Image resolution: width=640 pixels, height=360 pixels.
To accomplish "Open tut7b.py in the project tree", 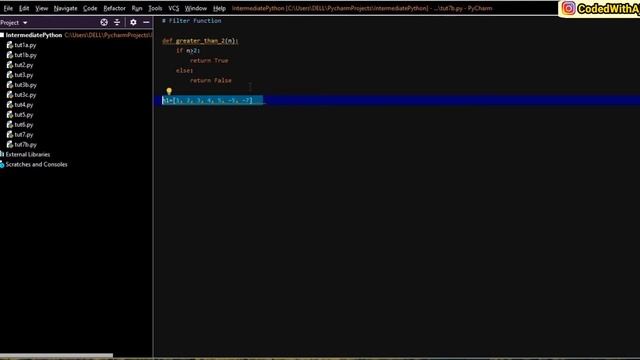I will pos(25,144).
